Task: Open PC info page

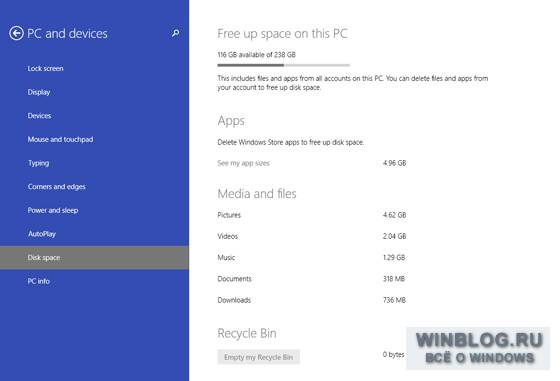Action: [x=39, y=281]
